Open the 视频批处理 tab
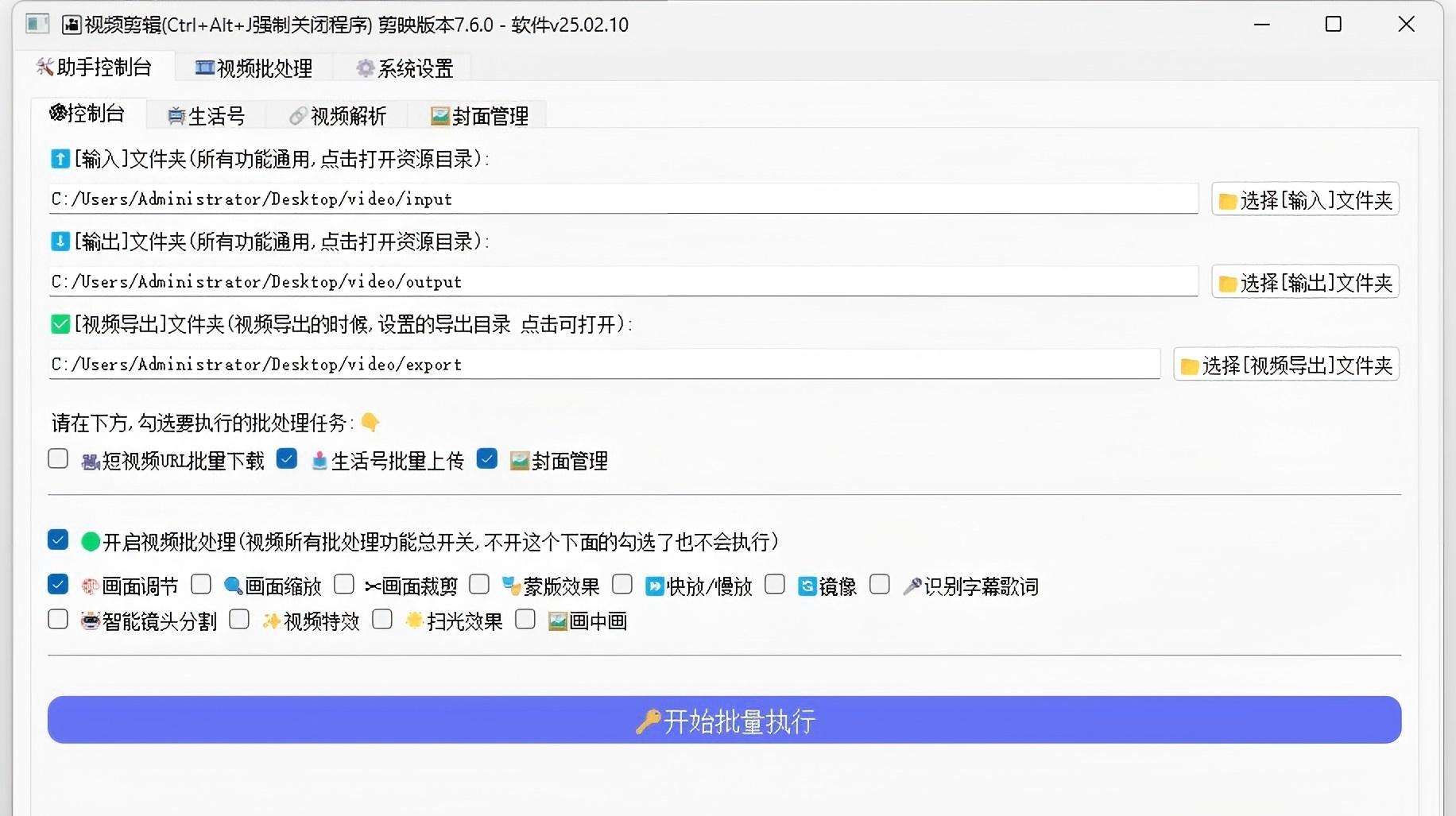 254,68
